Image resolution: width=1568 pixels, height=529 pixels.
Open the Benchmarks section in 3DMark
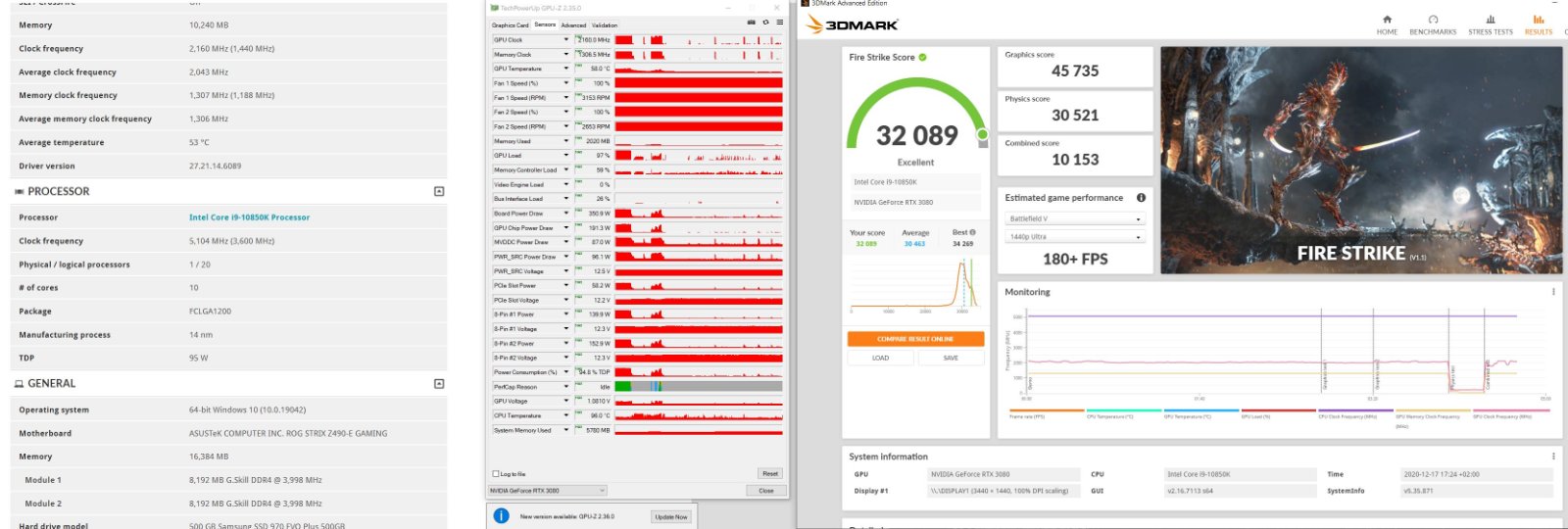pyautogui.click(x=1433, y=24)
